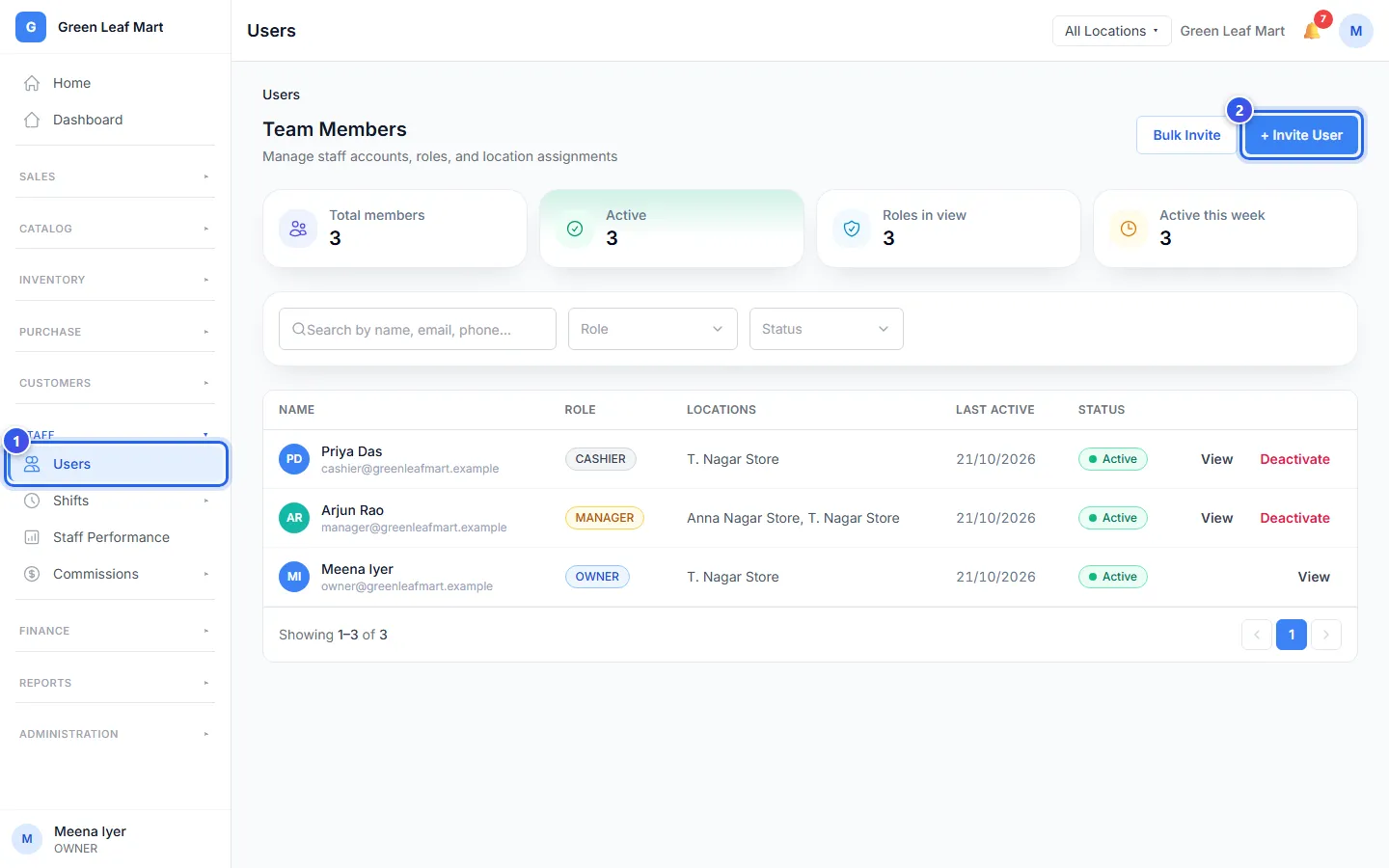This screenshot has width=1389, height=868.
Task: Click the Active checkmark card icon
Action: point(575,229)
